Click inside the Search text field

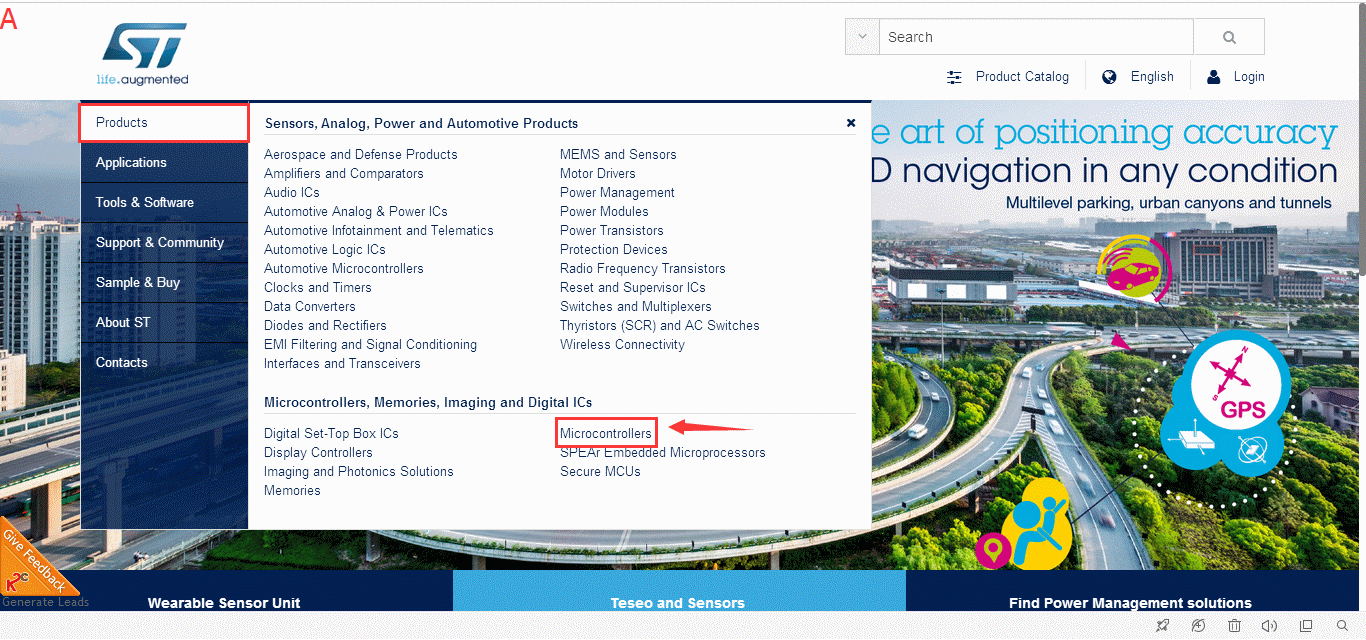[1036, 37]
